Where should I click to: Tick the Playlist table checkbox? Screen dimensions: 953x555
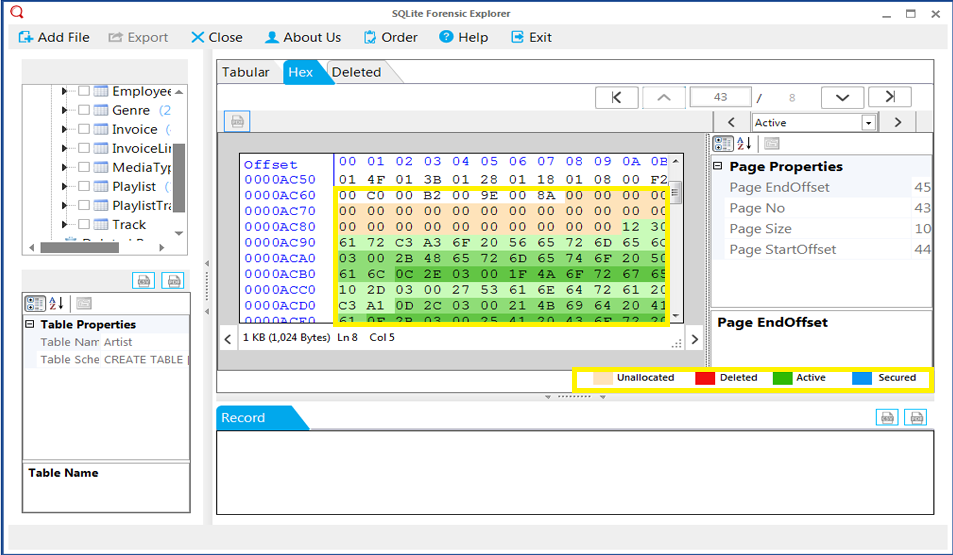point(84,186)
